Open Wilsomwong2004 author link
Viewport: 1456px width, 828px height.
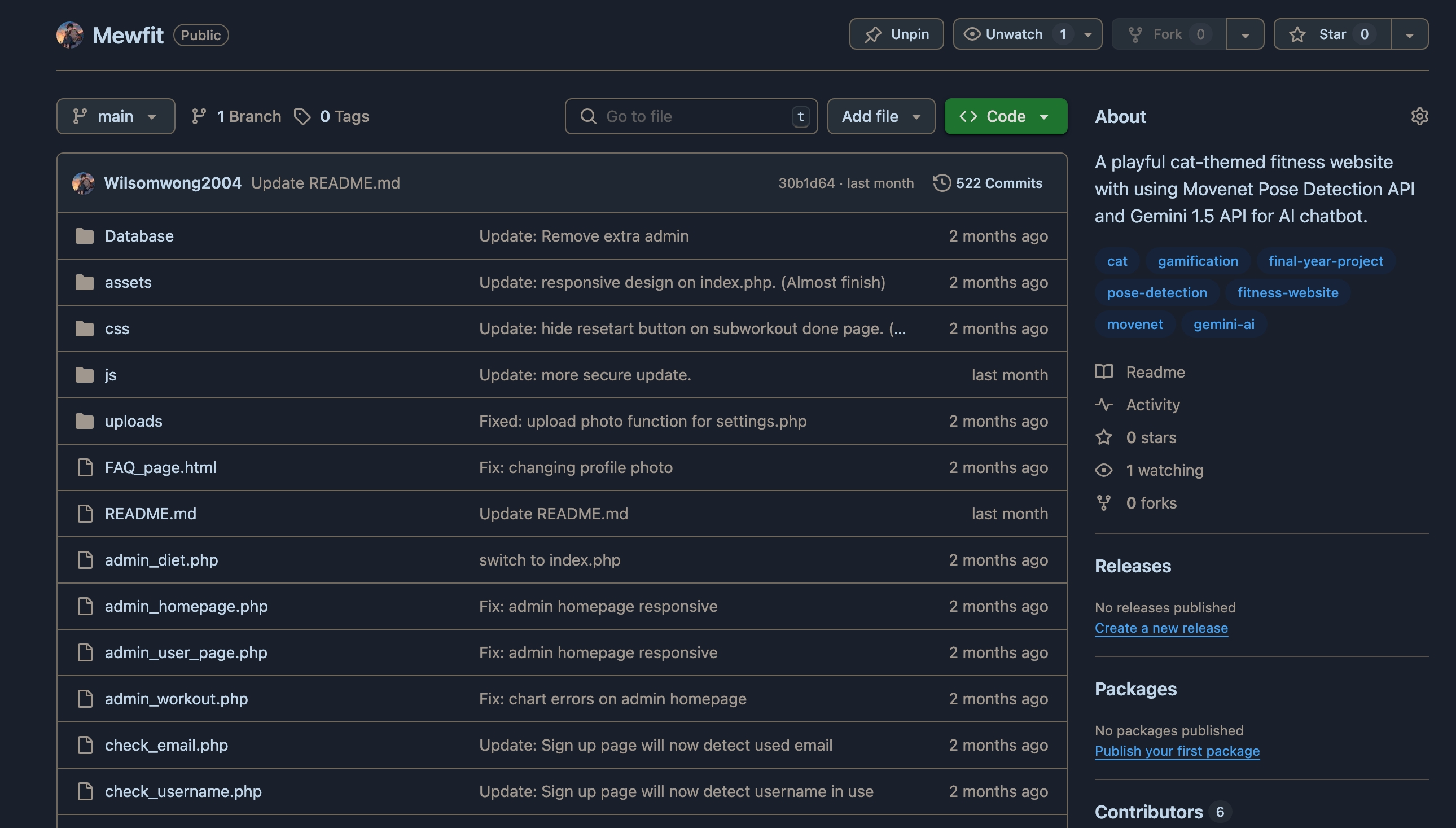(173, 183)
